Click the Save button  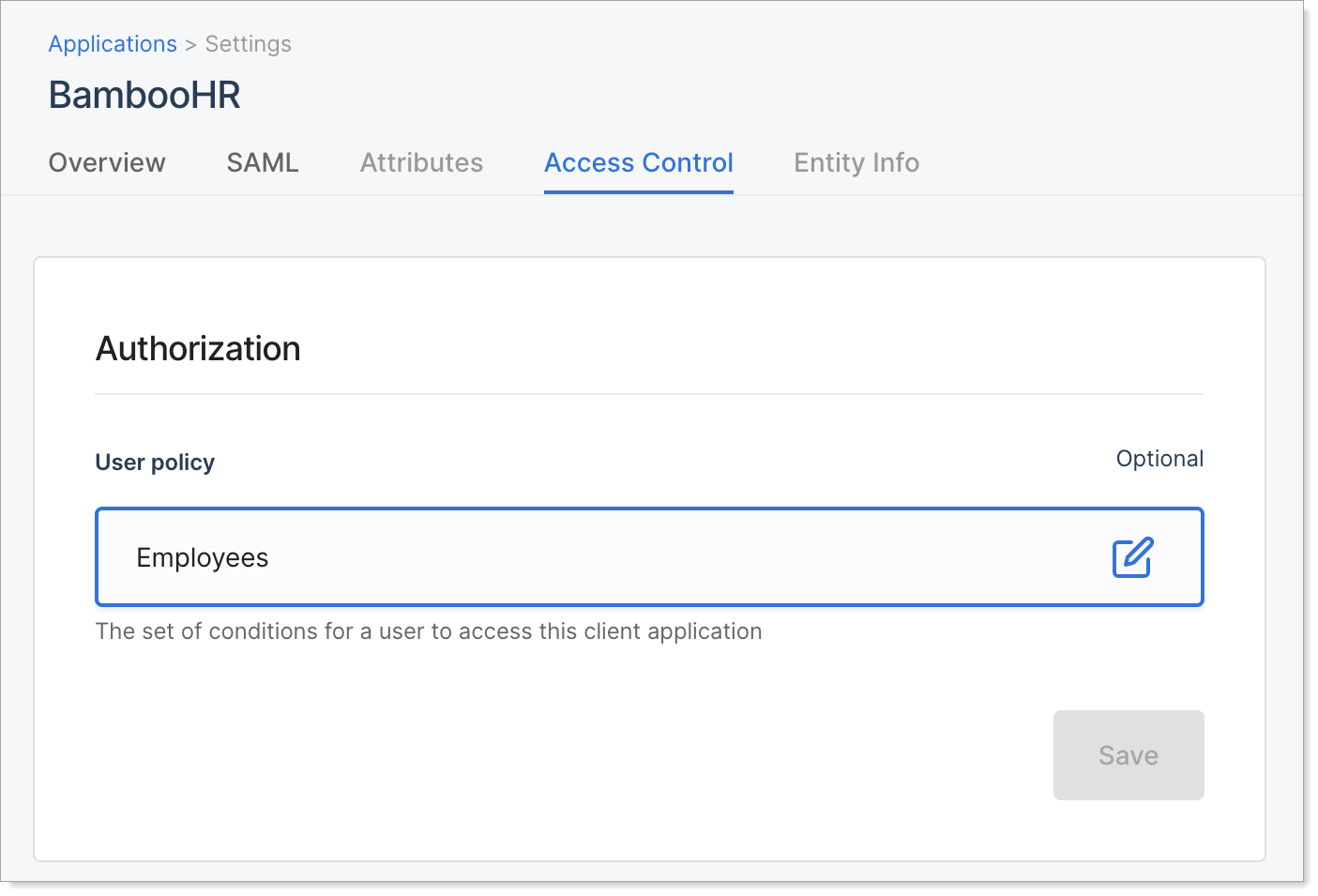[x=1129, y=755]
